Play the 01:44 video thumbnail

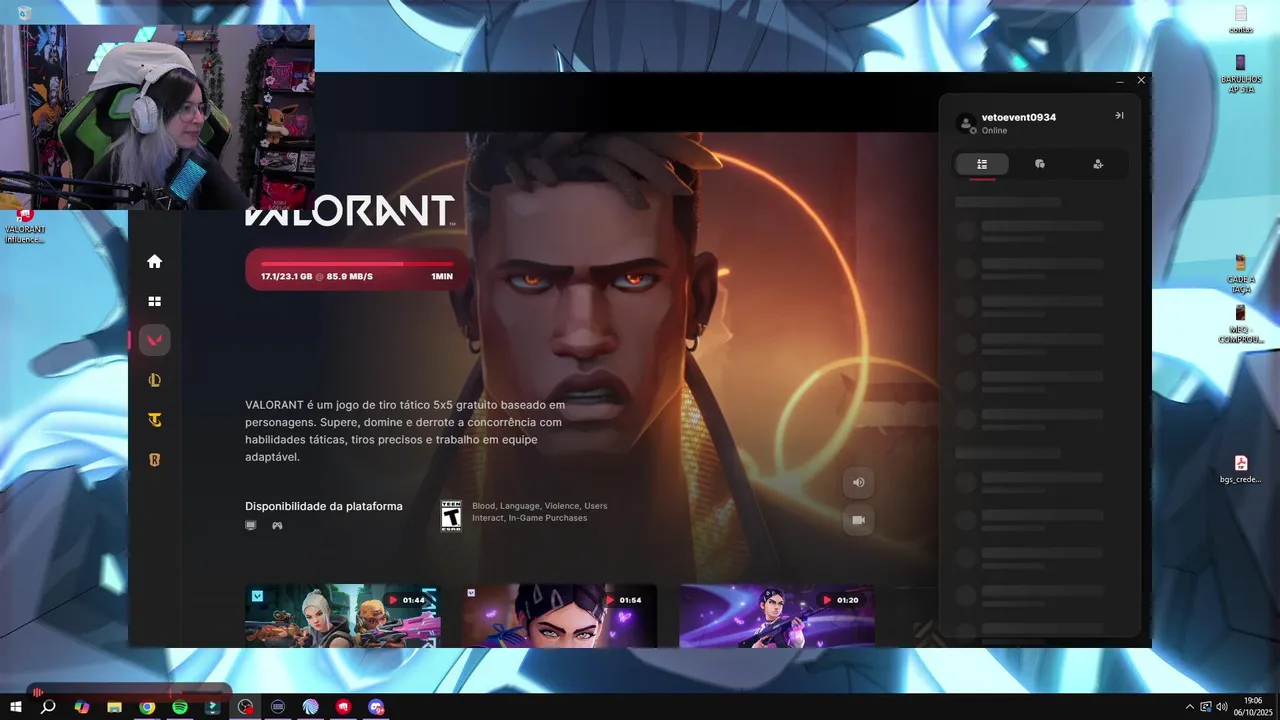(342, 616)
